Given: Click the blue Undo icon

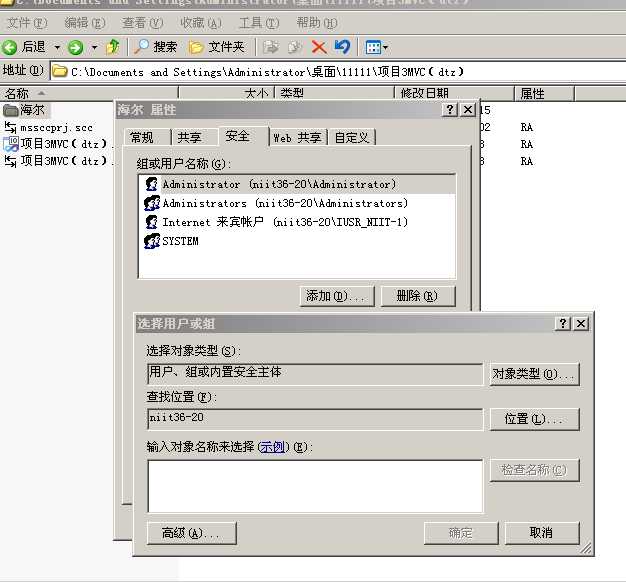Looking at the screenshot, I should tap(343, 47).
